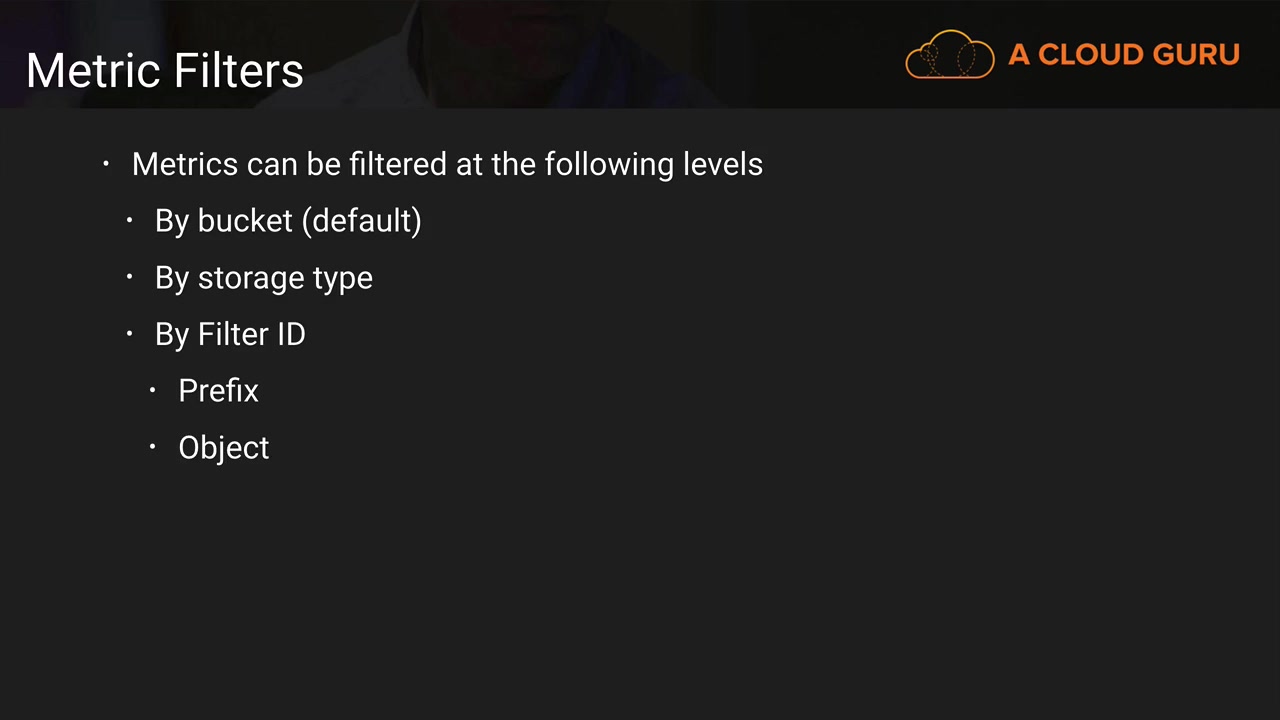Image resolution: width=1280 pixels, height=720 pixels.
Task: Click the bullet dot before "By storage type"
Action: 130,277
